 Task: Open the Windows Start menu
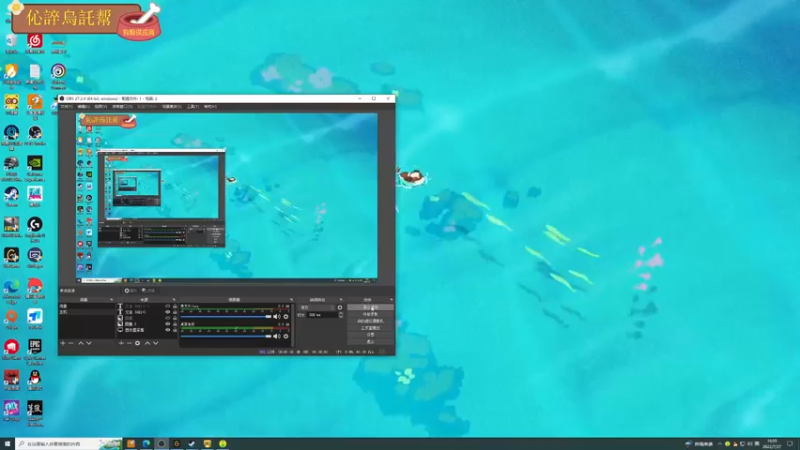click(7, 444)
